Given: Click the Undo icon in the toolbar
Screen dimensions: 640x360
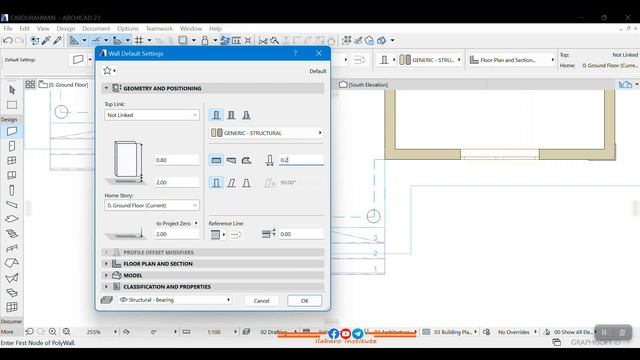Looking at the screenshot, I should (x=7, y=40).
